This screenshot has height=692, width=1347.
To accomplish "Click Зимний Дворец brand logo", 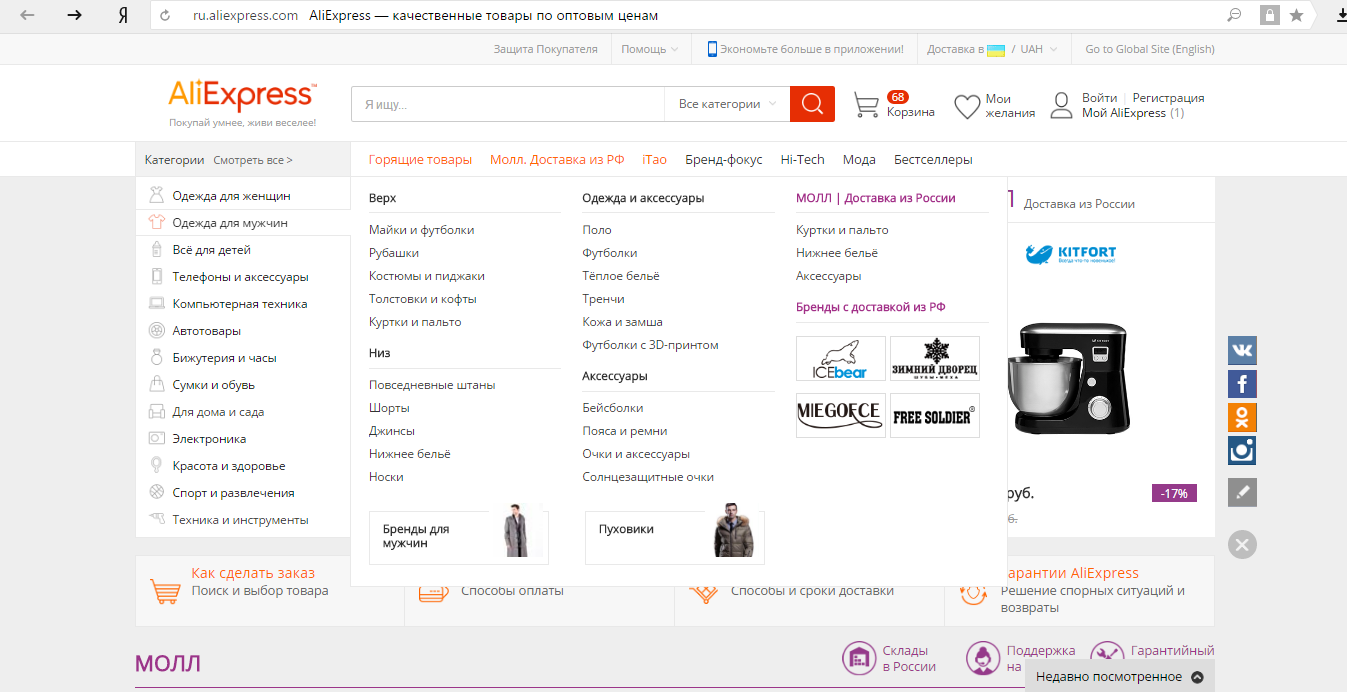I will pos(935,359).
